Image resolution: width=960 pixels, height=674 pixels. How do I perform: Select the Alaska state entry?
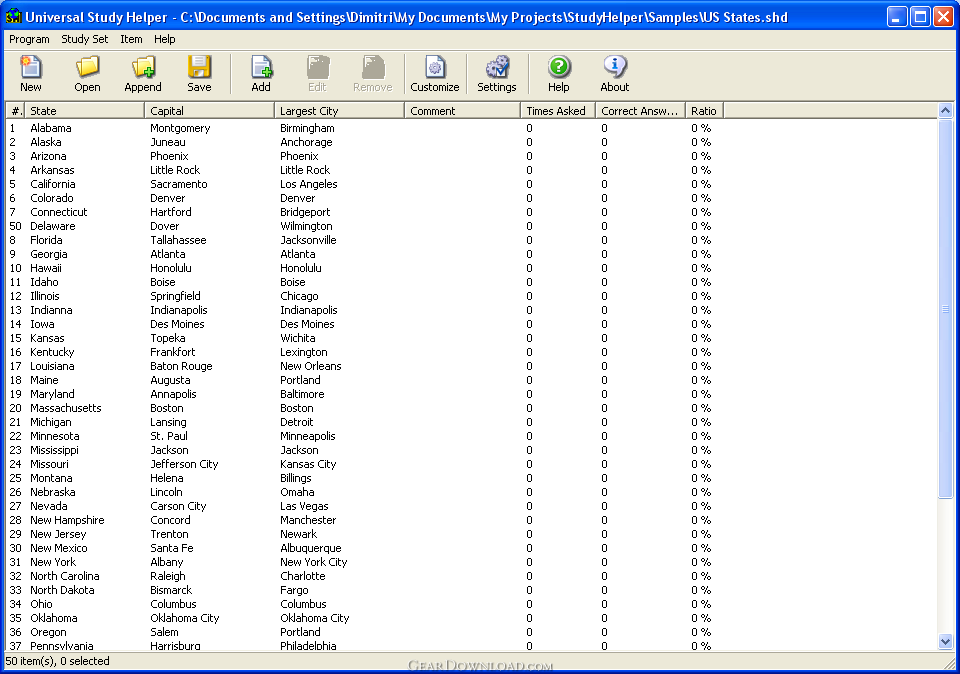tap(46, 142)
